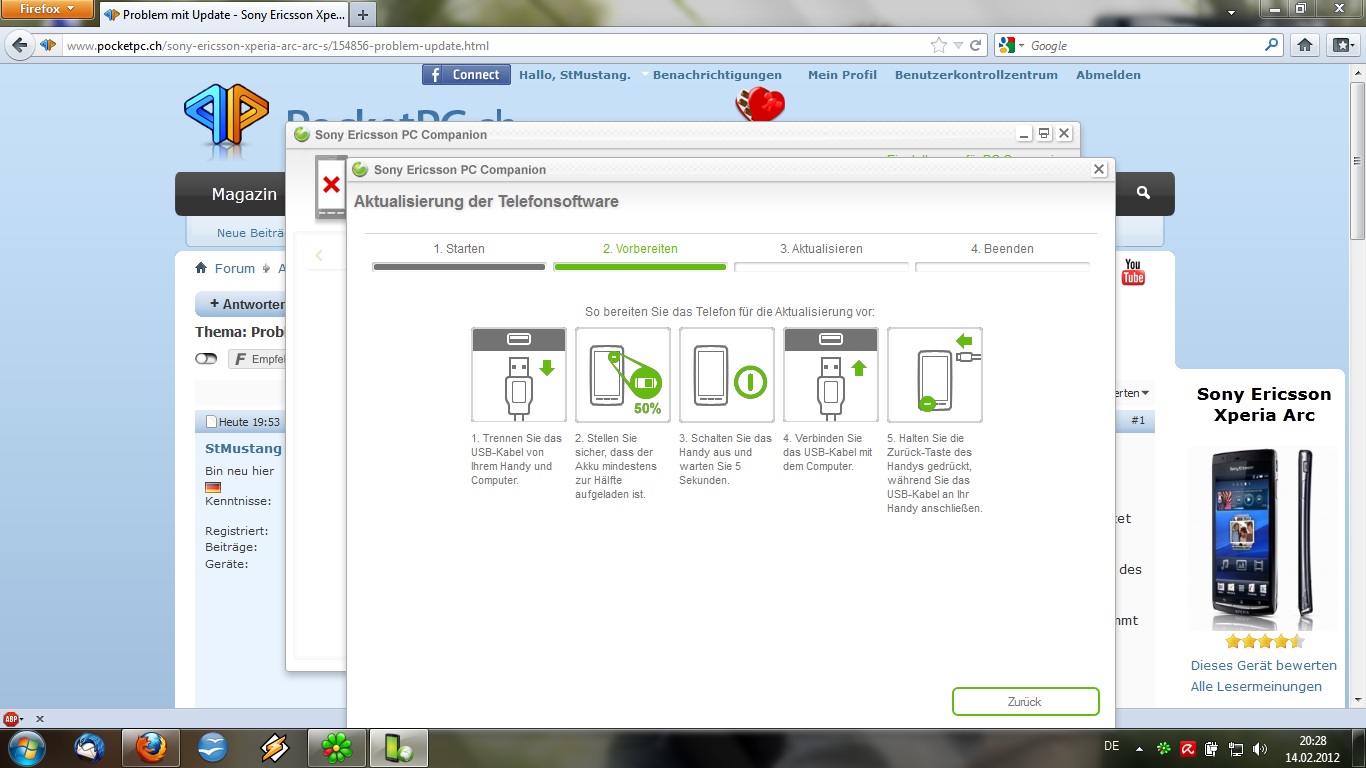Click the USB disconnect step 1 icon
The height and width of the screenshot is (768, 1366).
pyautogui.click(x=519, y=375)
